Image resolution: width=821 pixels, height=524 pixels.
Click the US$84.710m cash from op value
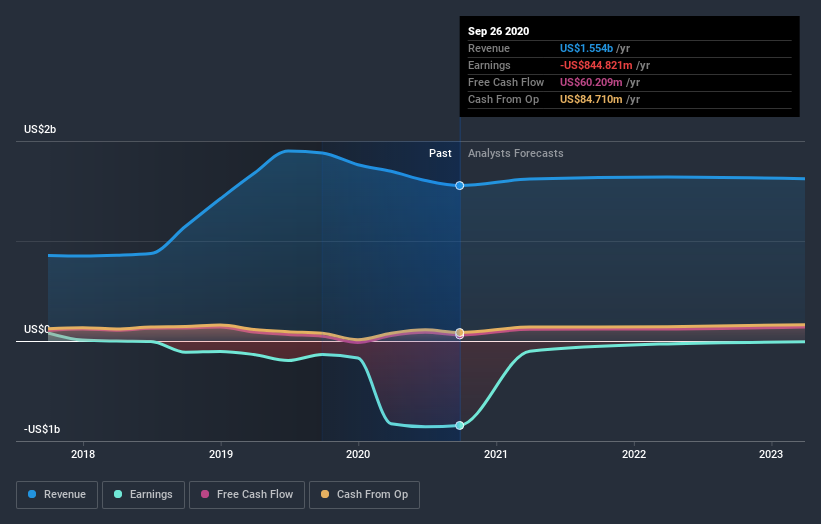tap(591, 99)
